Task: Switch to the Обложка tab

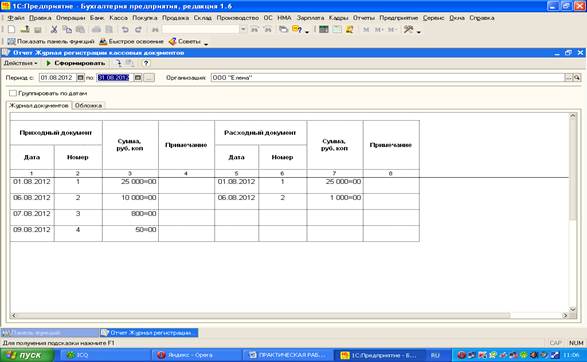Action: click(x=88, y=106)
